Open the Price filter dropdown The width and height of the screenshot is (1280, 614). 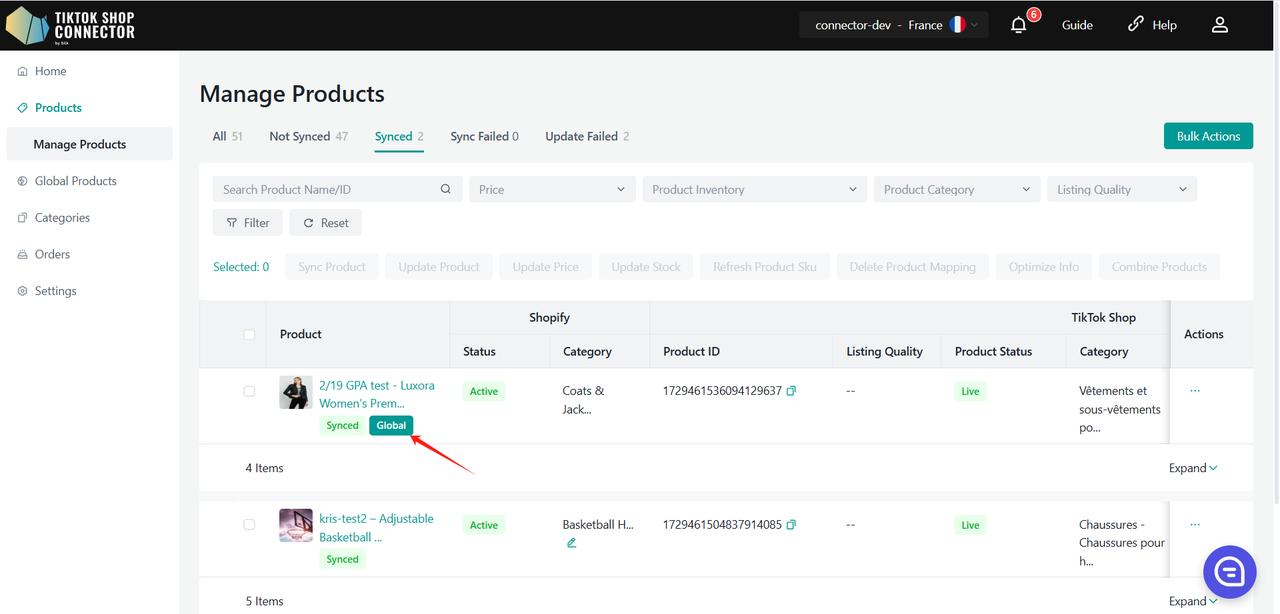pos(552,189)
